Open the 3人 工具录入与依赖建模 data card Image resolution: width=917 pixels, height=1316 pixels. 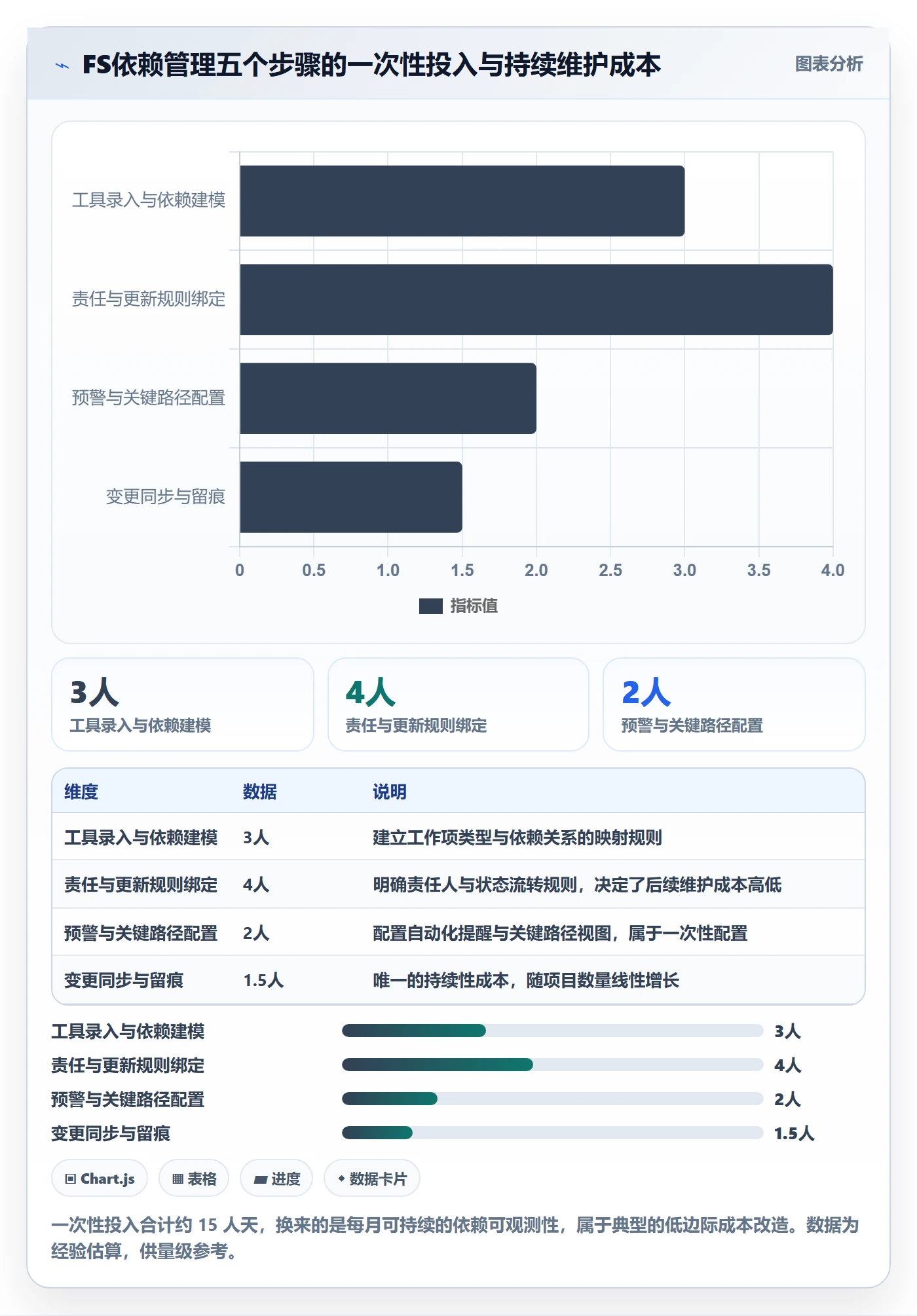pos(183,704)
